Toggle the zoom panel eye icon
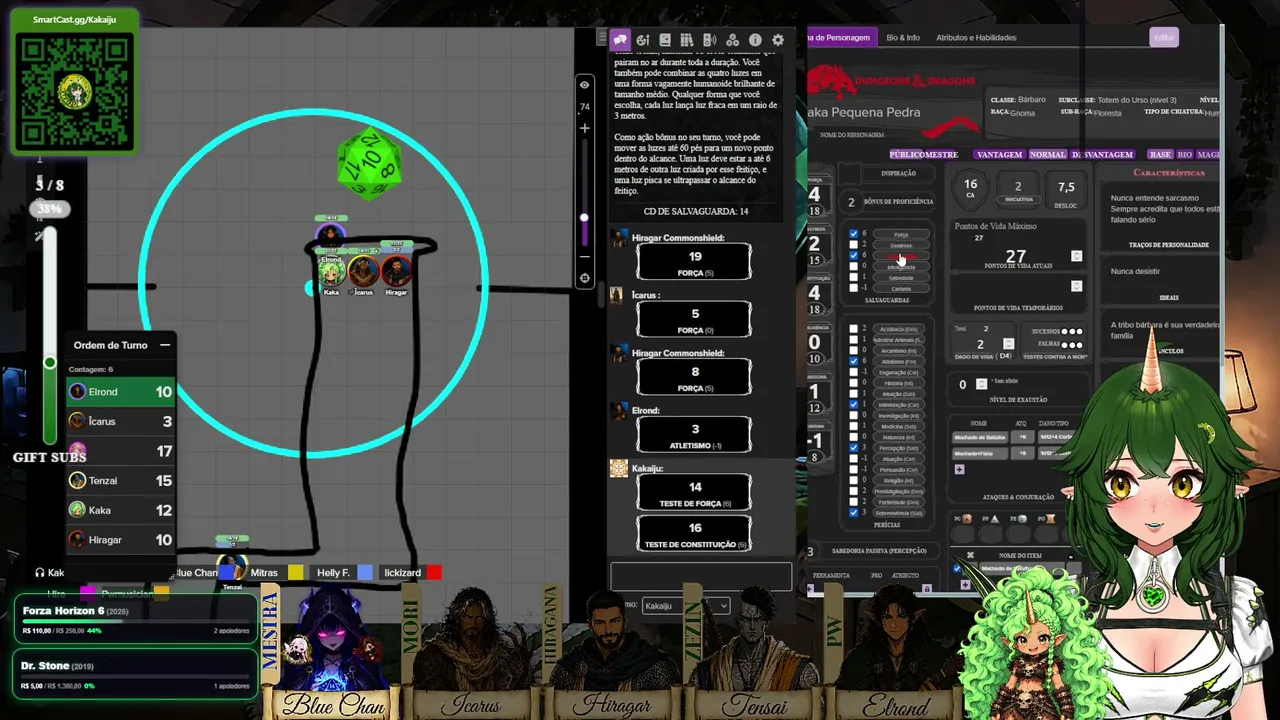This screenshot has height=720, width=1280. click(x=585, y=85)
